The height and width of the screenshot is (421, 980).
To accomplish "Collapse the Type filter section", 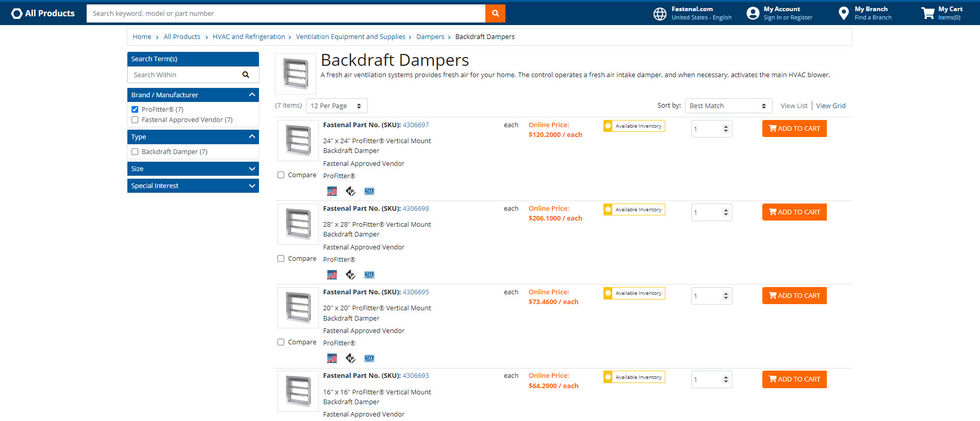I will [x=193, y=137].
